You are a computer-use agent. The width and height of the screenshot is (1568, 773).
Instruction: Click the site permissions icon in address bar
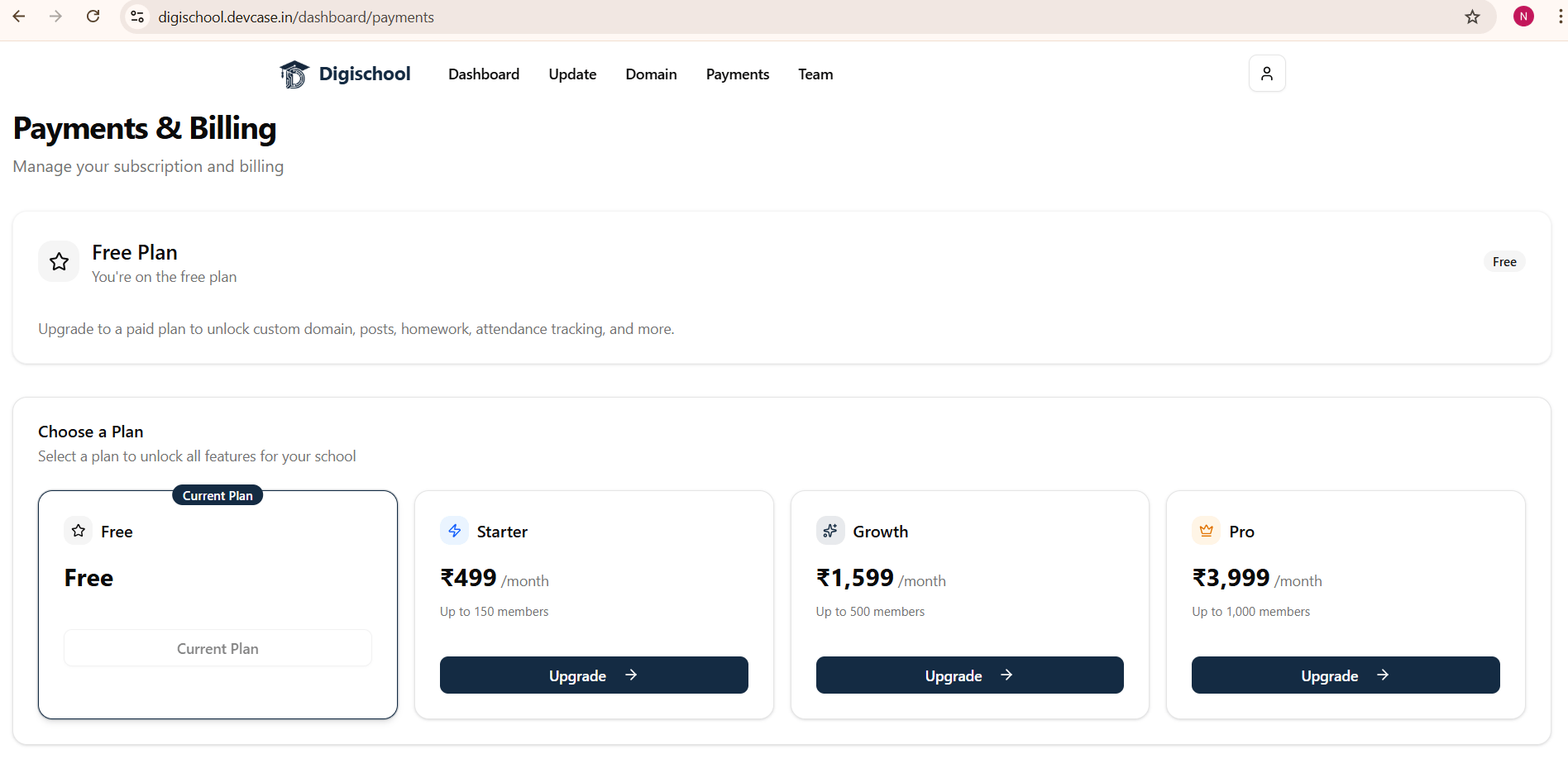click(136, 16)
